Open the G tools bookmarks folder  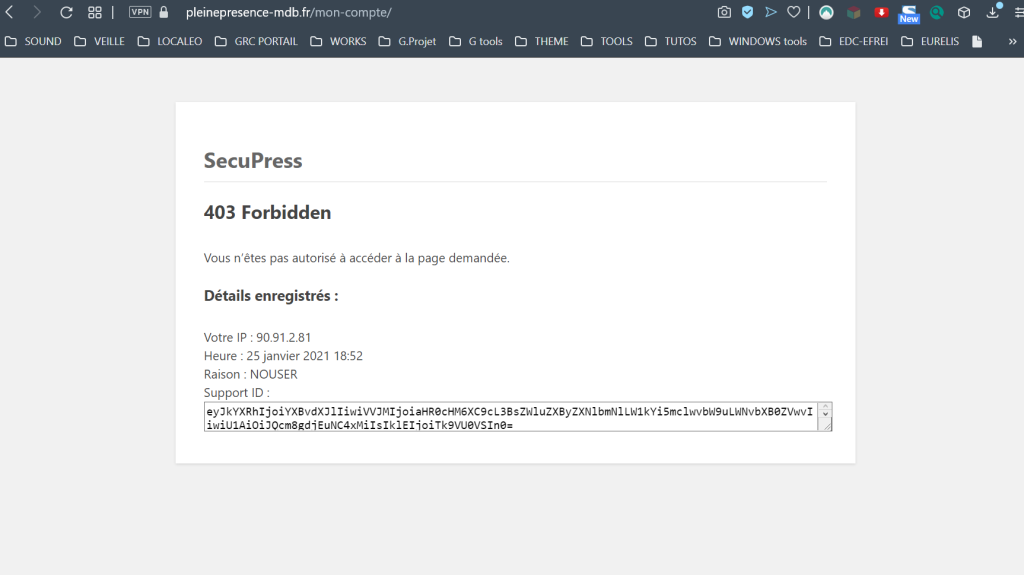click(476, 41)
